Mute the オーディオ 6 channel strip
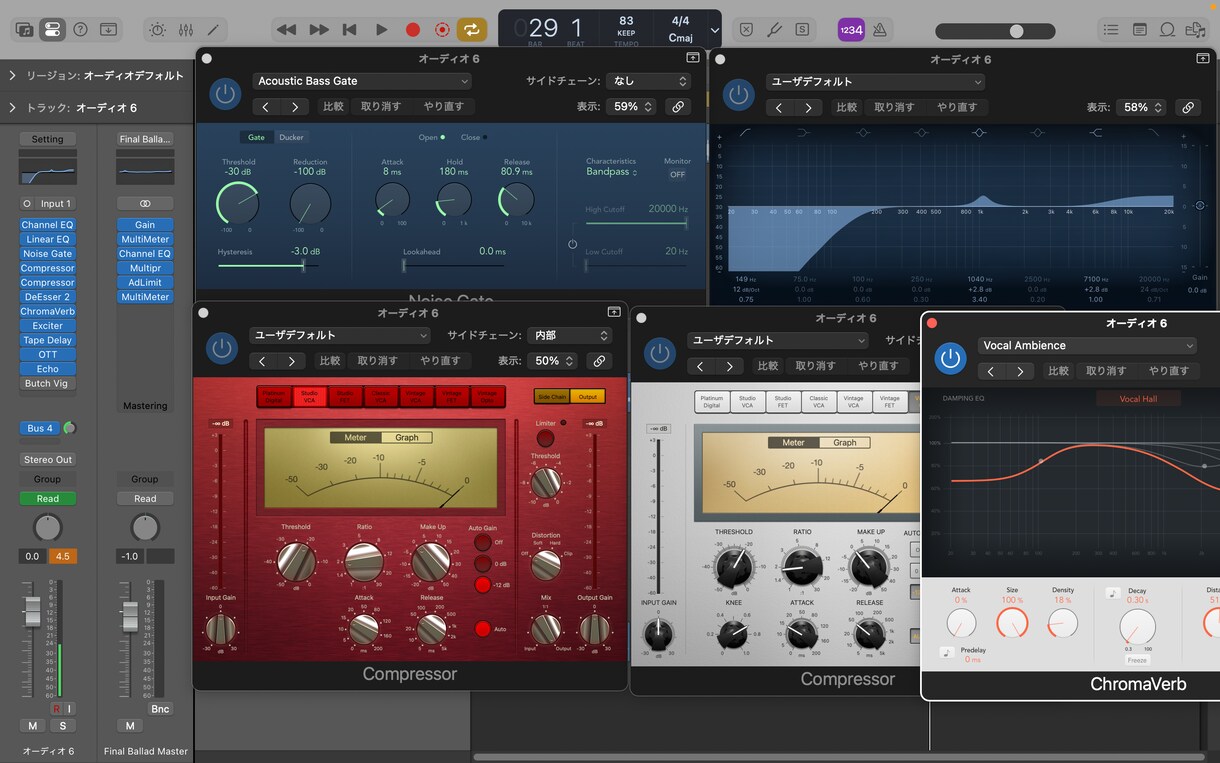Viewport: 1220px width, 763px height. [33, 725]
